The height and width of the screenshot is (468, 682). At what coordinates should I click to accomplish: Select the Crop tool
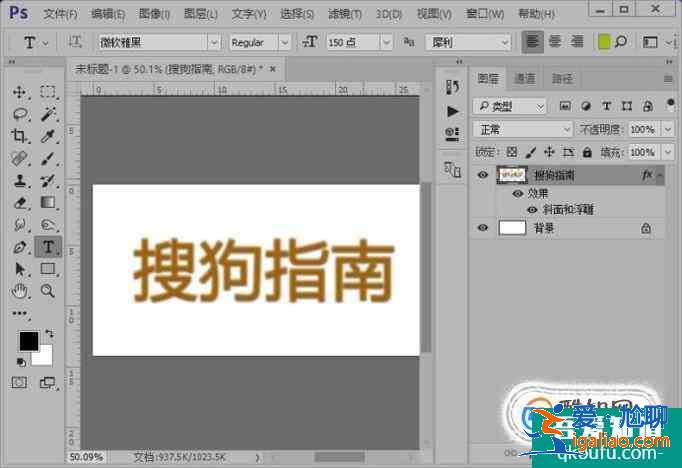[x=19, y=136]
